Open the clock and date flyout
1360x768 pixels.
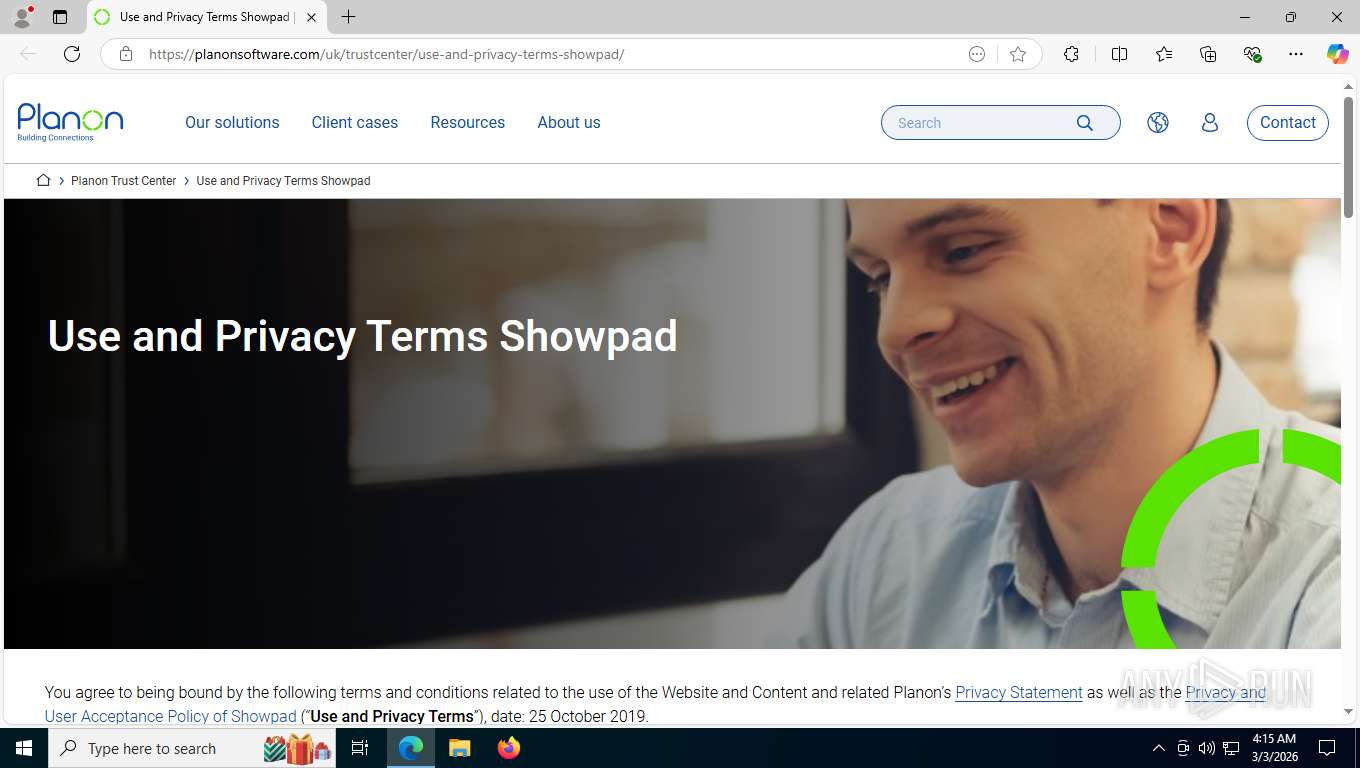[x=1274, y=748]
